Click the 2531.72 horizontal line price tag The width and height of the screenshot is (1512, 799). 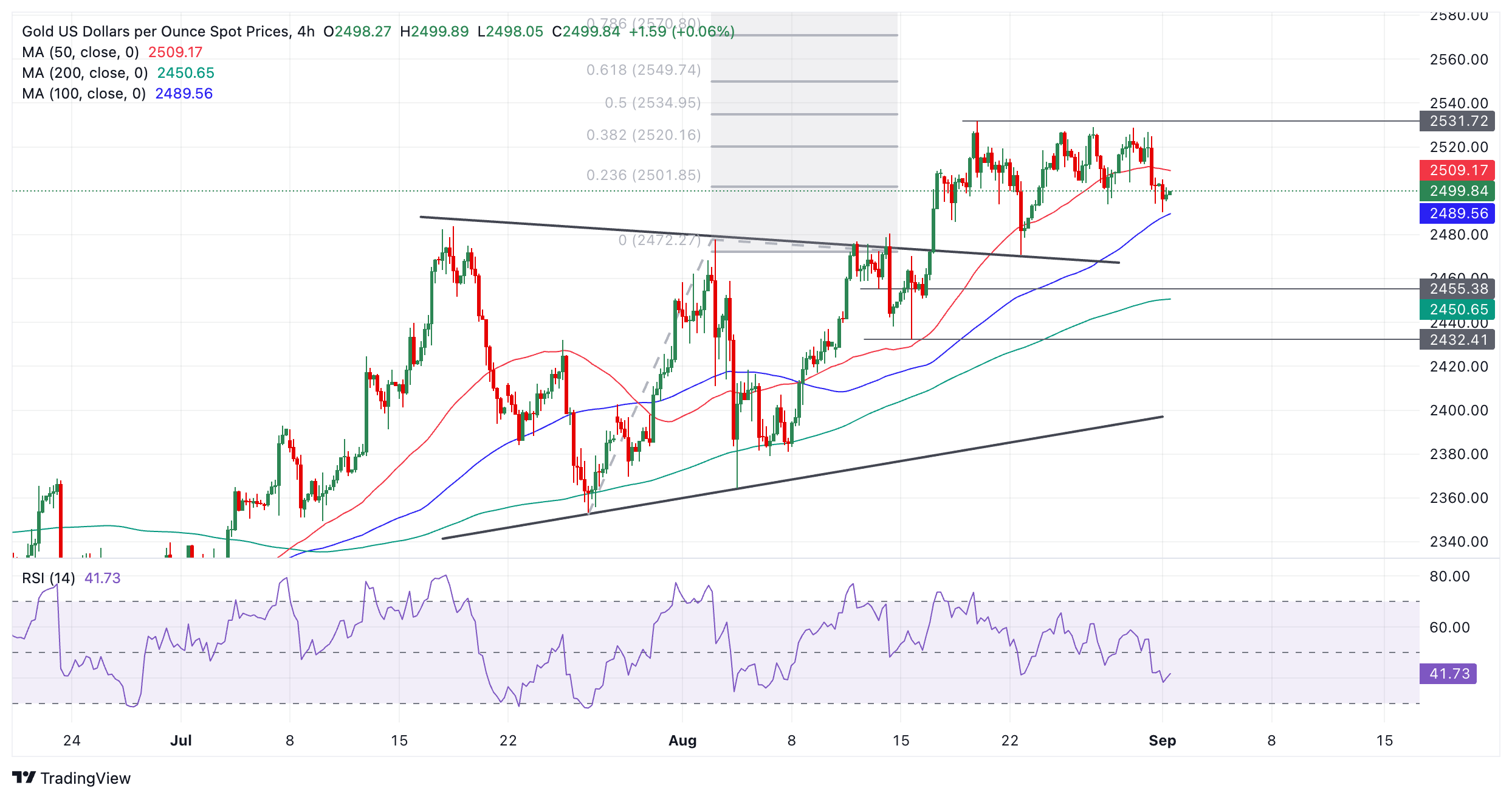tap(1457, 121)
